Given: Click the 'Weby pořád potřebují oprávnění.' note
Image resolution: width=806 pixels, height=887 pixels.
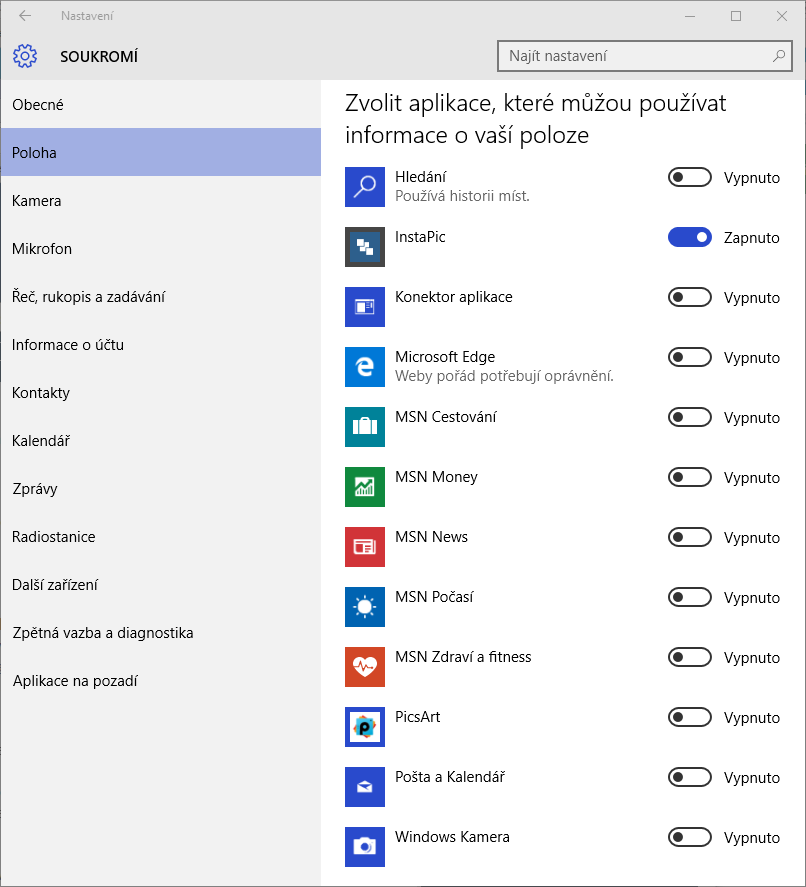Looking at the screenshot, I should coord(504,376).
